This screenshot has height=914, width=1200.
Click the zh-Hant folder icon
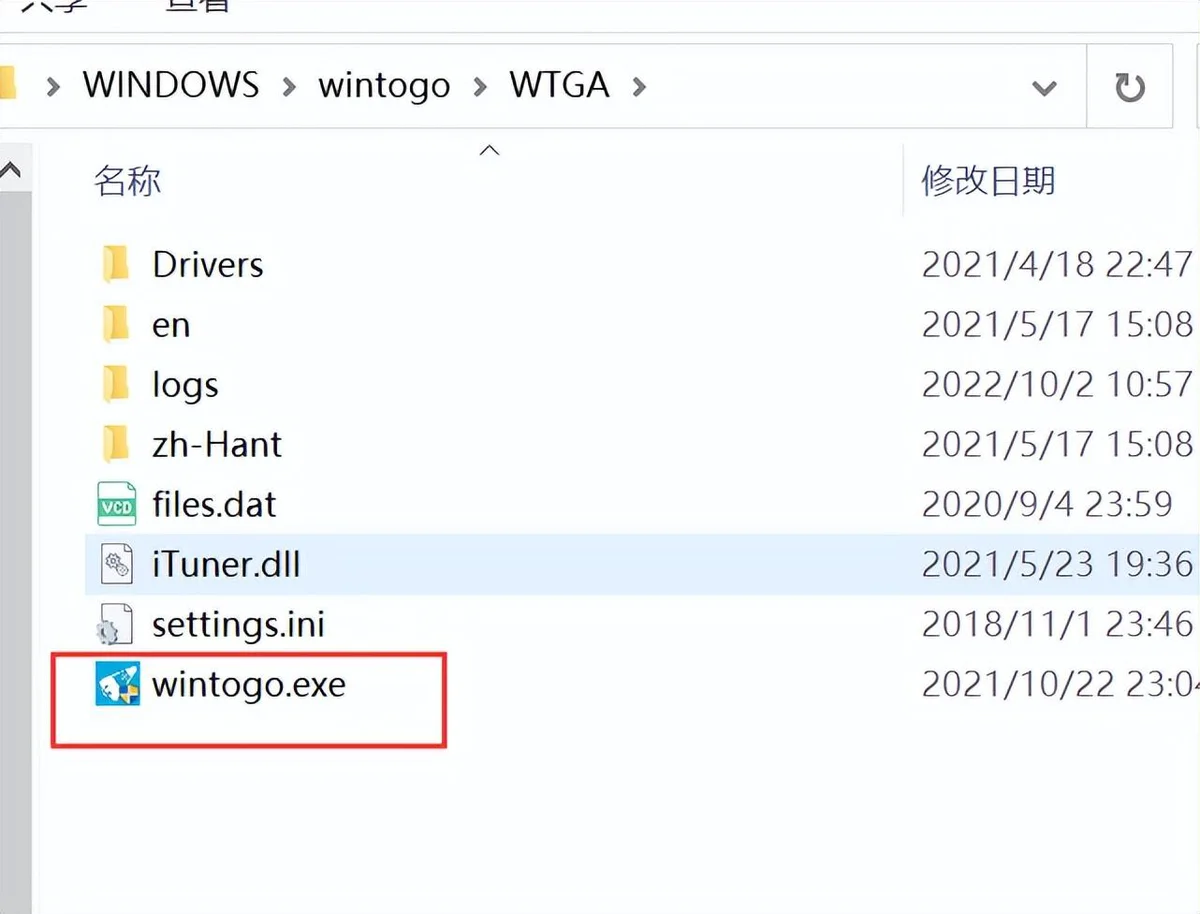(116, 445)
